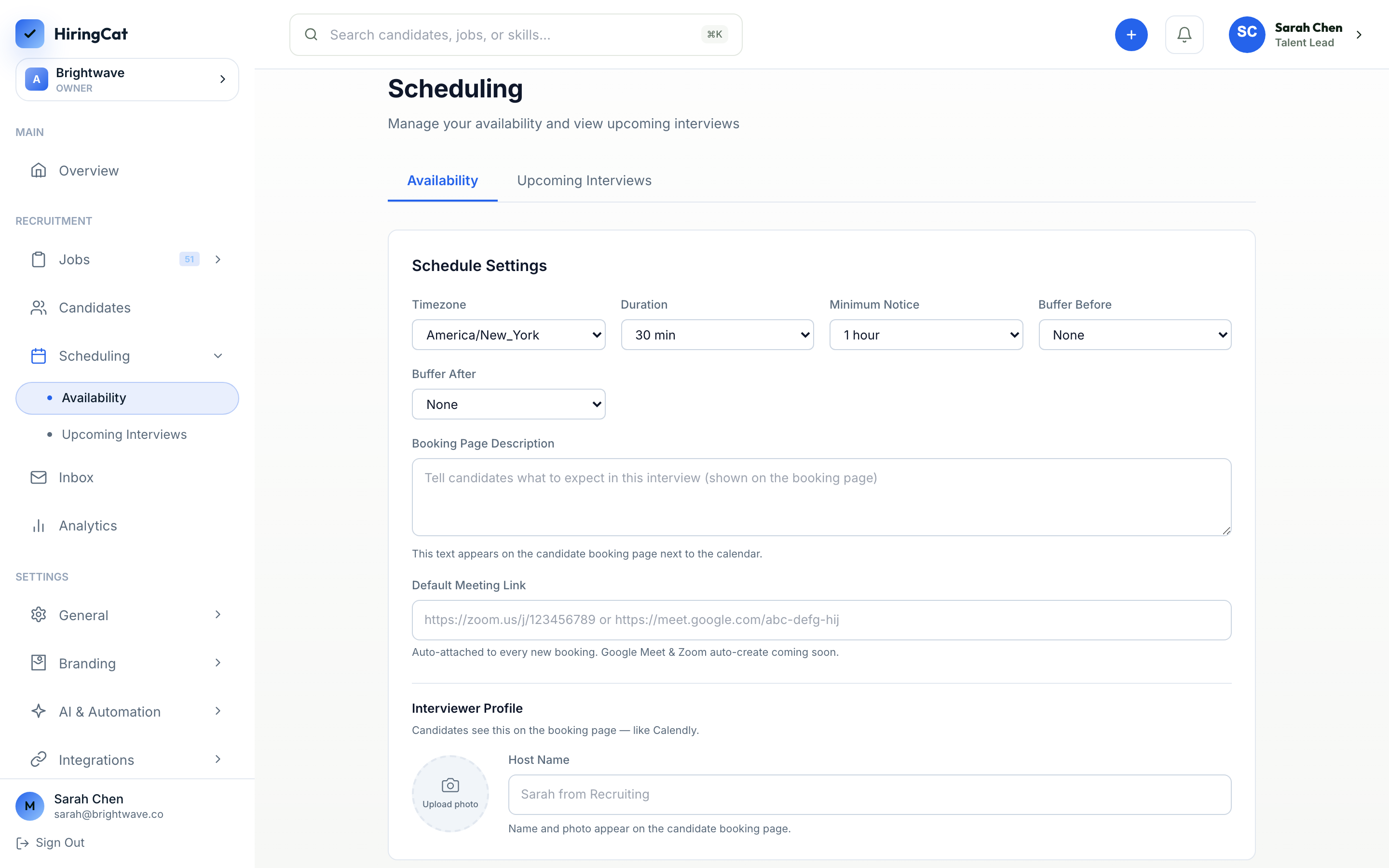Click the Schedule Settings heading

point(479,266)
